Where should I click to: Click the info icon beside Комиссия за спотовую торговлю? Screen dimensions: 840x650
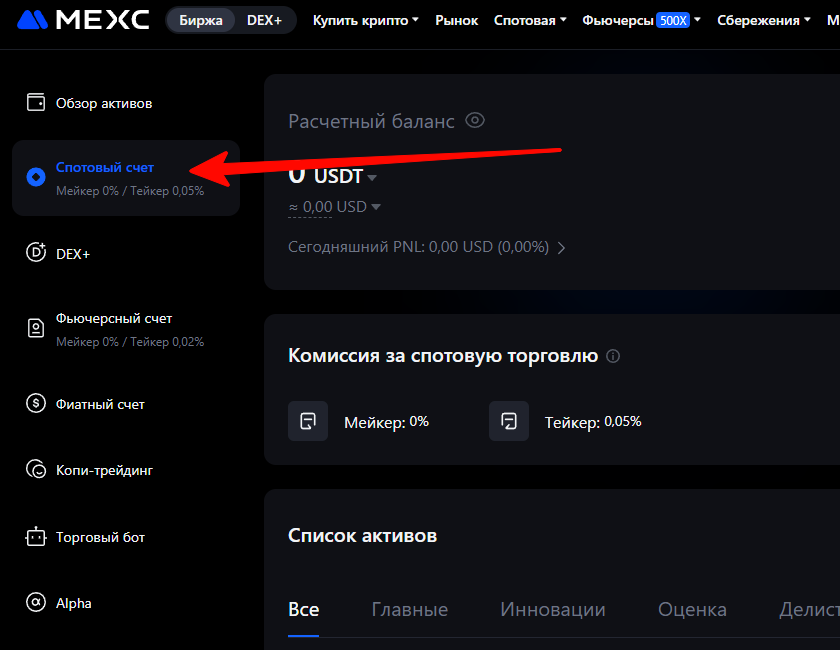tap(613, 356)
